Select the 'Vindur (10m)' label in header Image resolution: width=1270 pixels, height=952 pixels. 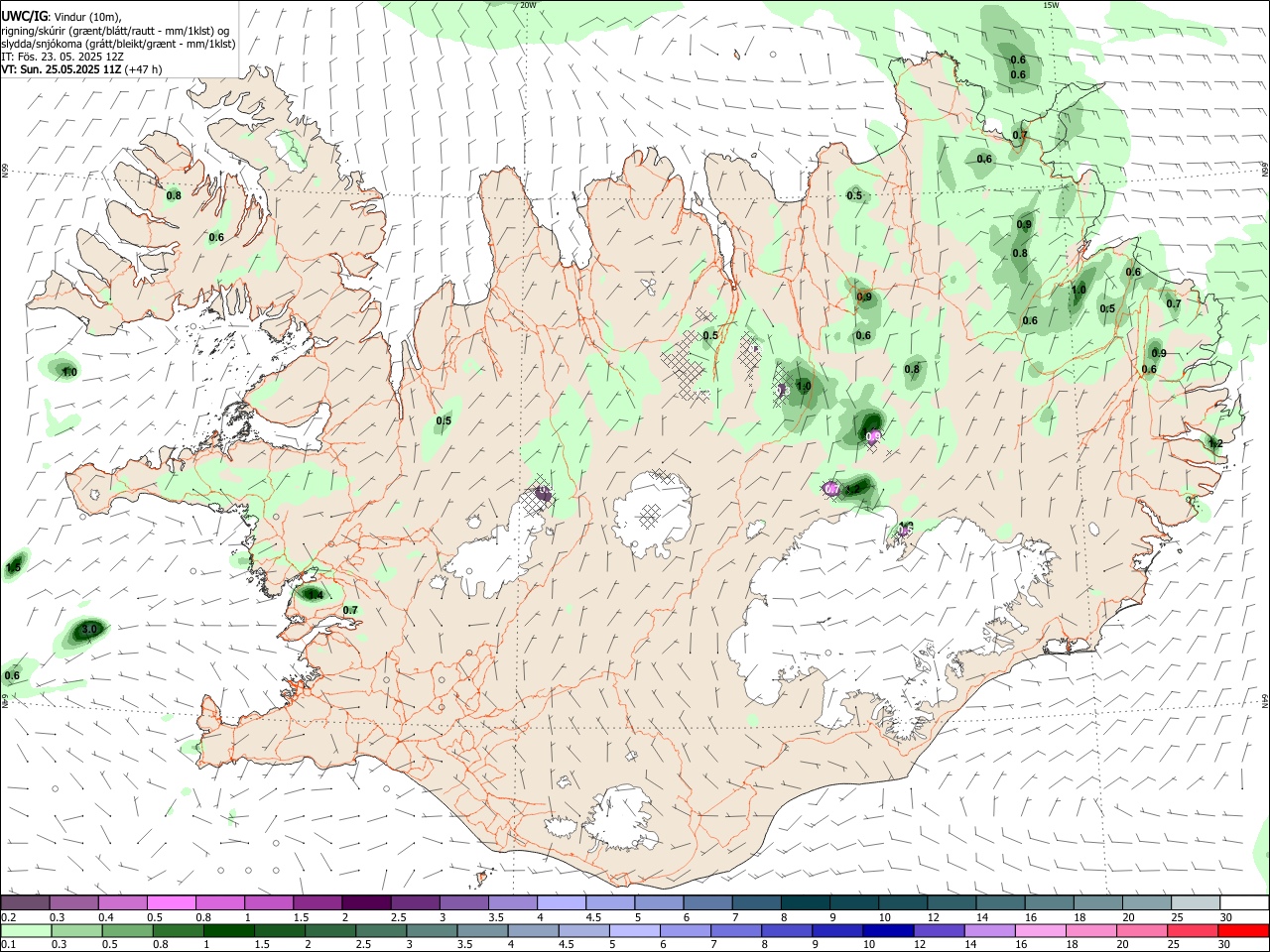click(86, 17)
